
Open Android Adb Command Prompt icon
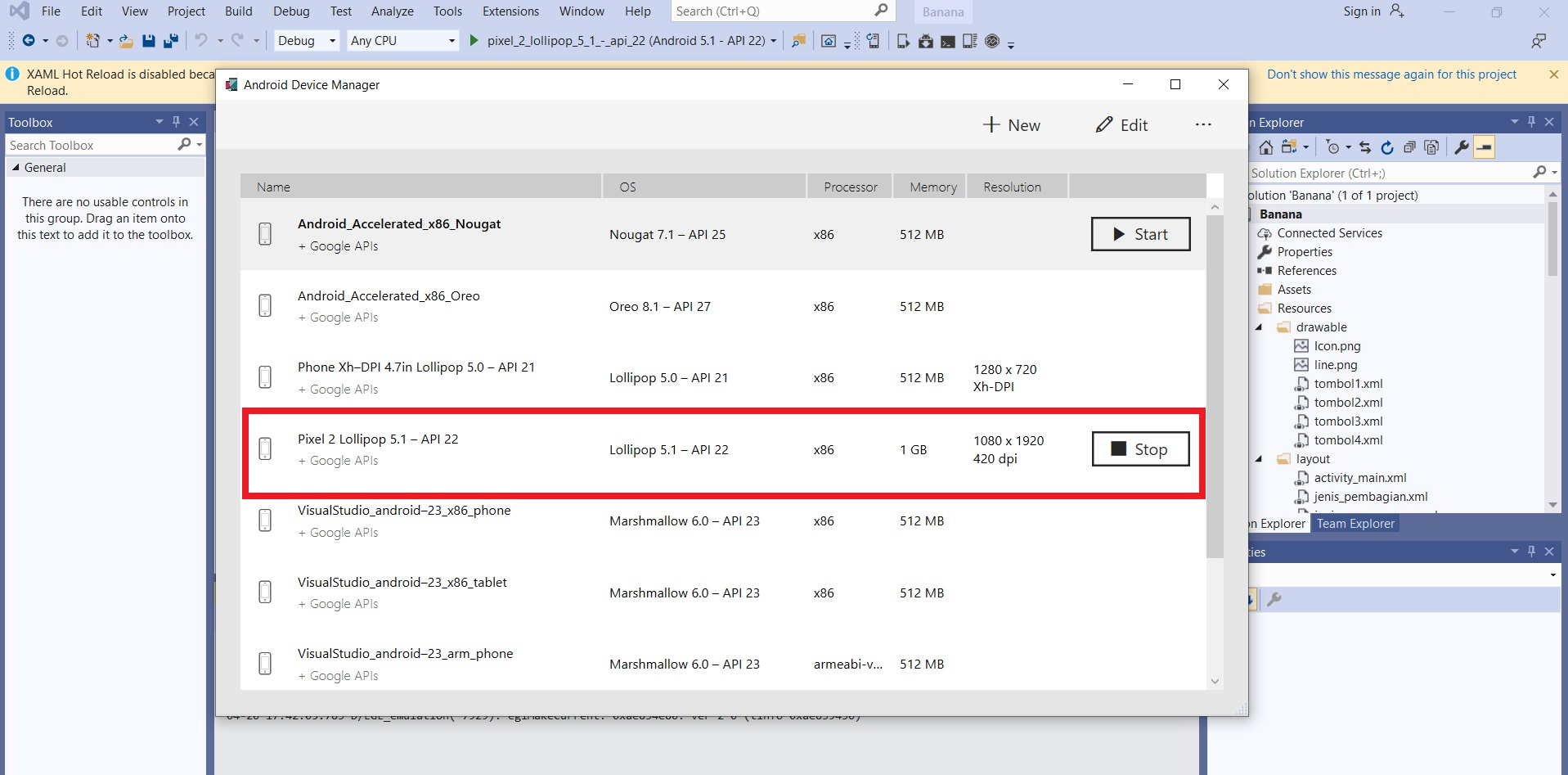[948, 42]
